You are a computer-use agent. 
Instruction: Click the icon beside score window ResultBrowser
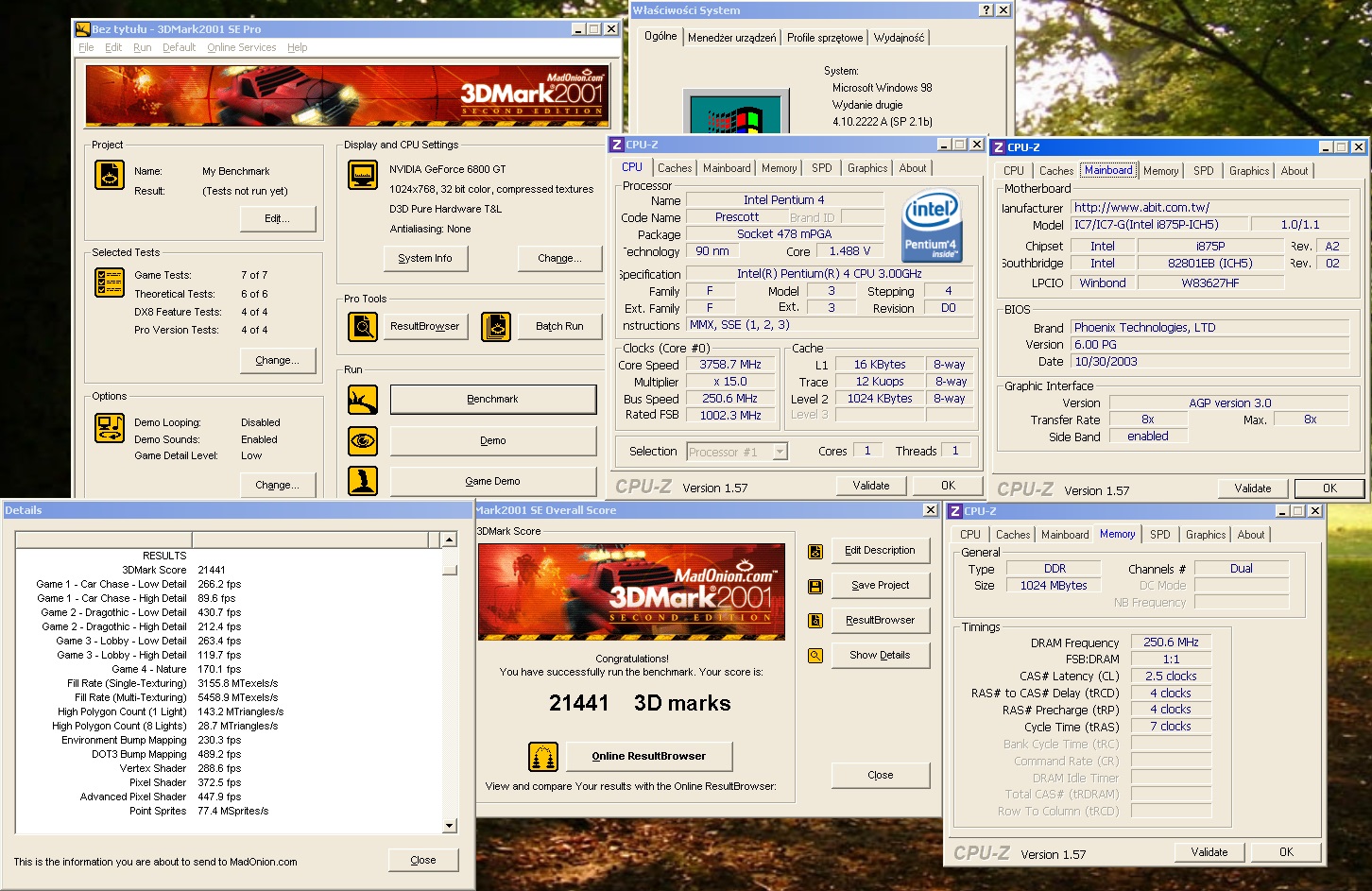point(815,621)
